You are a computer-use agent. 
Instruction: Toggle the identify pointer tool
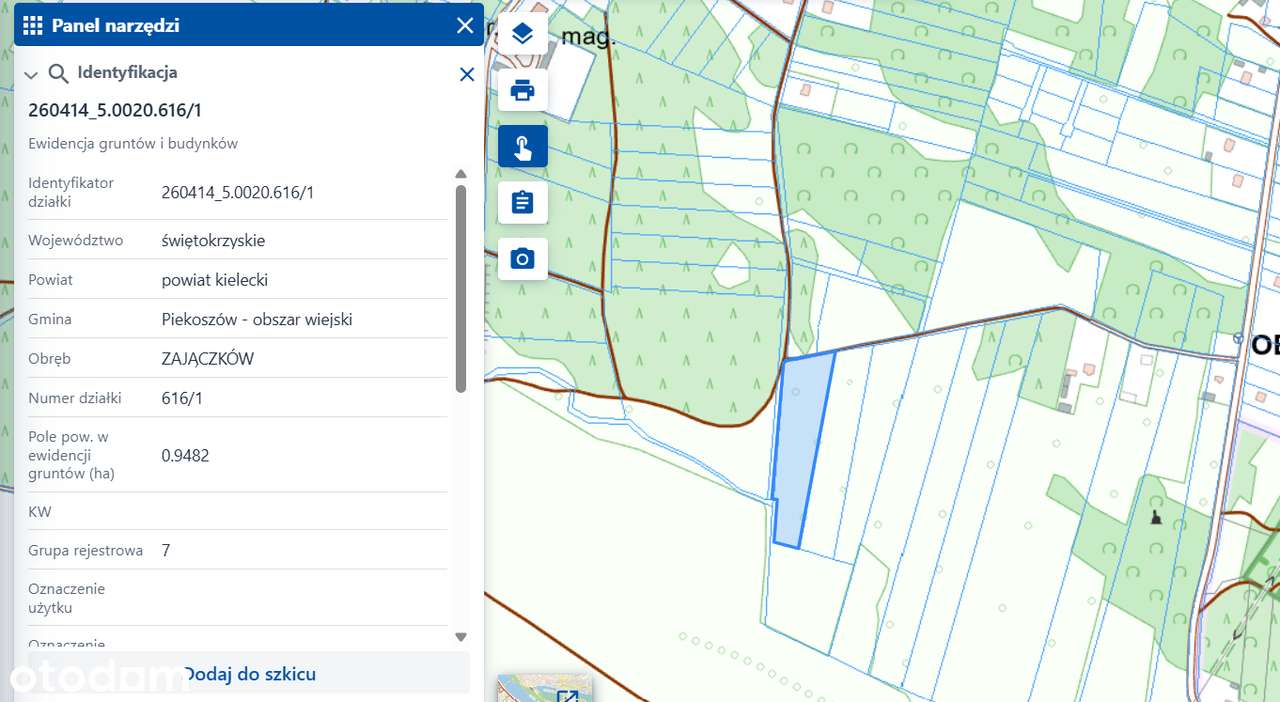(x=522, y=146)
